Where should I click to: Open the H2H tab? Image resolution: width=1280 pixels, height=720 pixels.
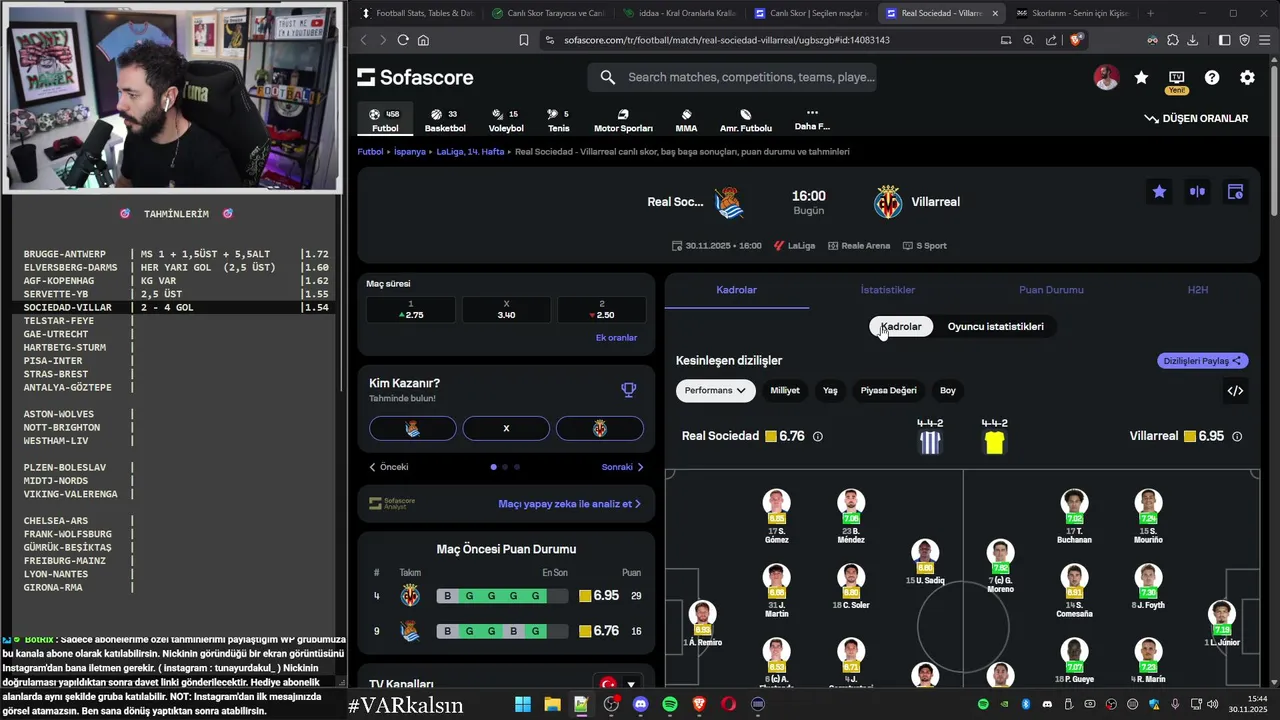[x=1198, y=290]
